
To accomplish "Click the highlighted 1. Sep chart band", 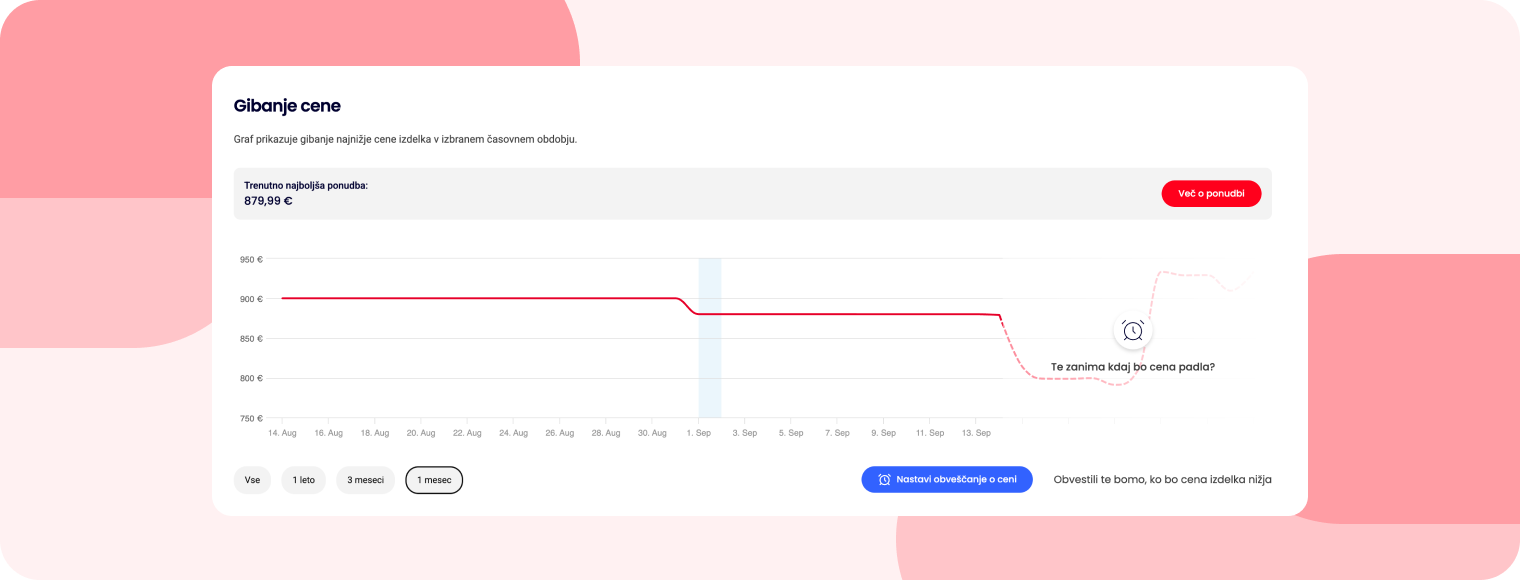I will (710, 338).
